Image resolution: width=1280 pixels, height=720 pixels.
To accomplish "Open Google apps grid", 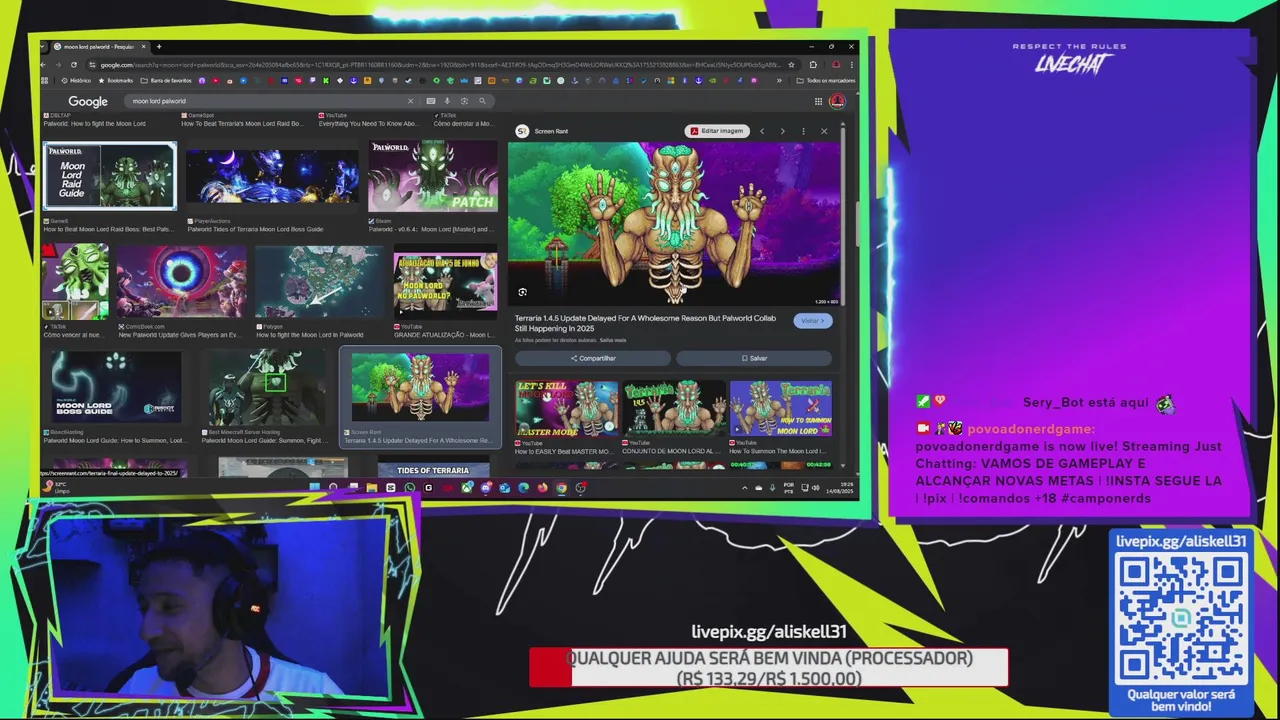I will (x=818, y=101).
